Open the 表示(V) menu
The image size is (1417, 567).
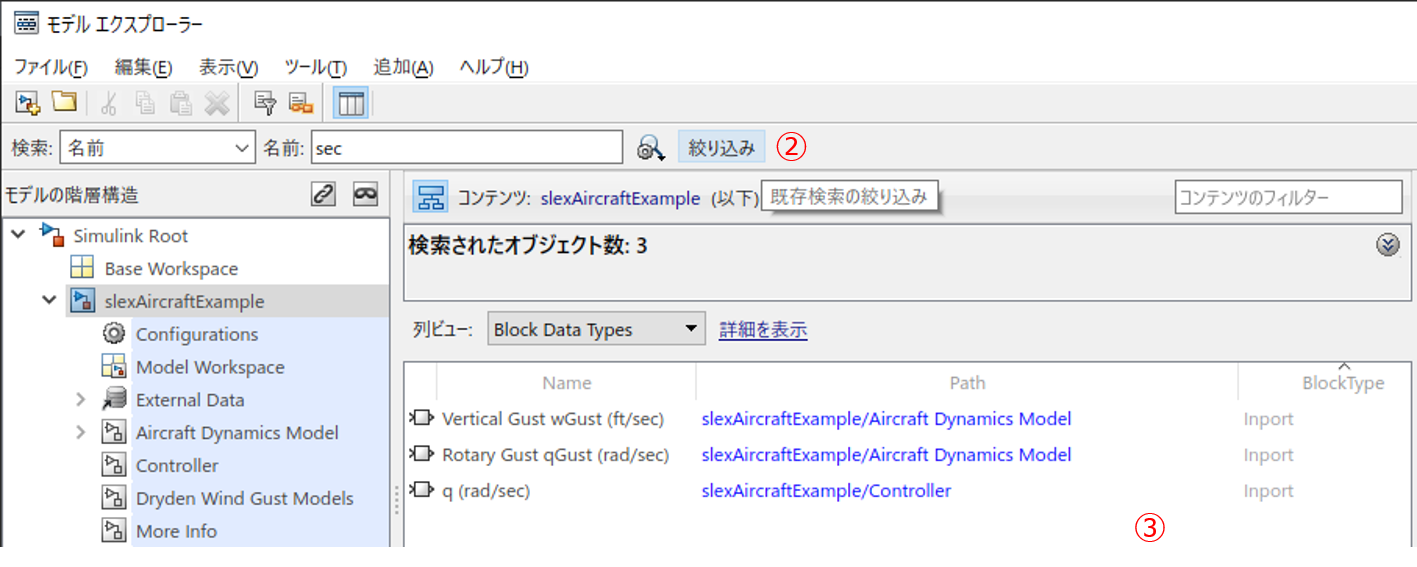click(228, 67)
